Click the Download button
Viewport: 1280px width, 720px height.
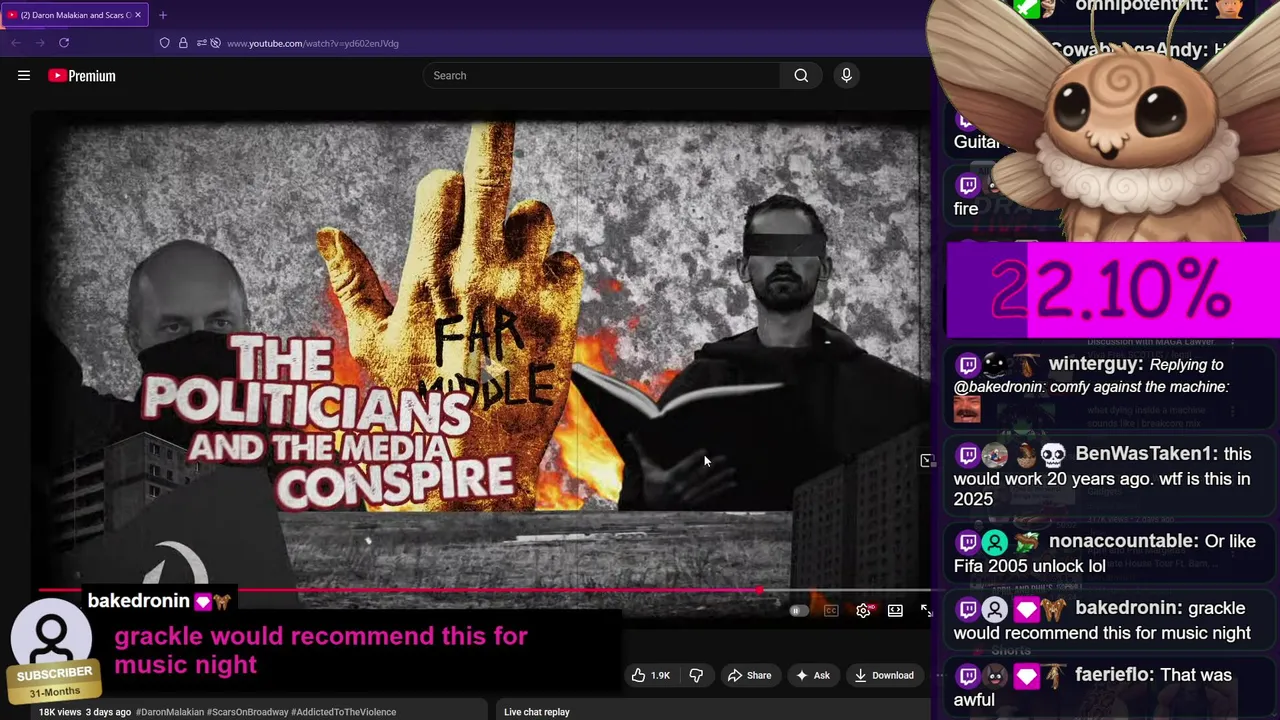883,675
